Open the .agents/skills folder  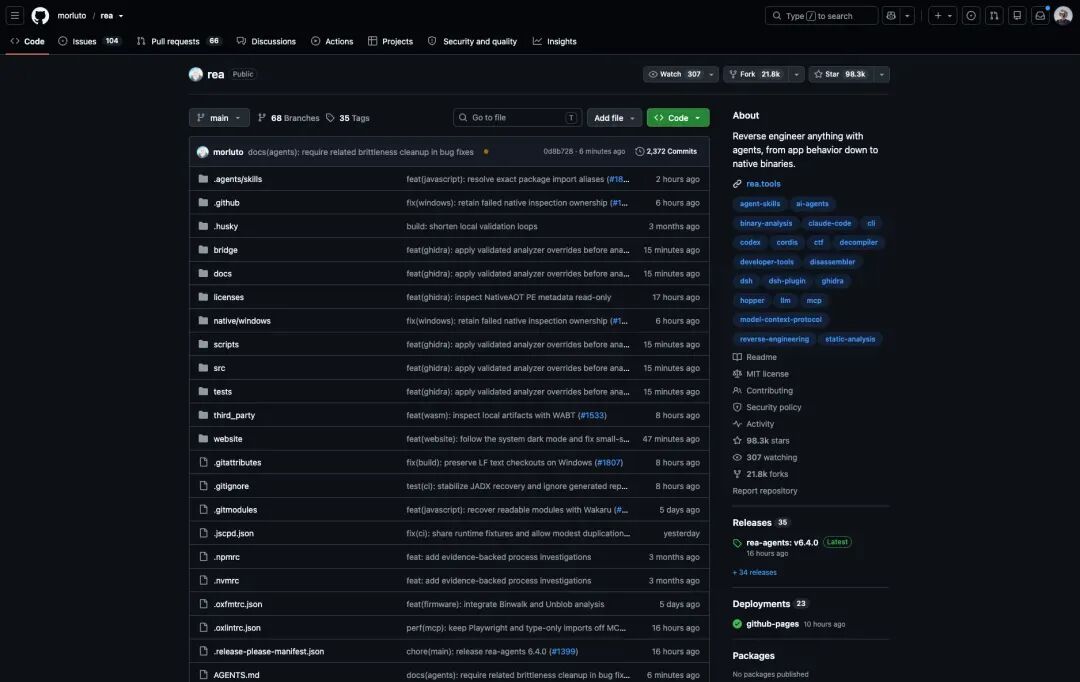(238, 179)
